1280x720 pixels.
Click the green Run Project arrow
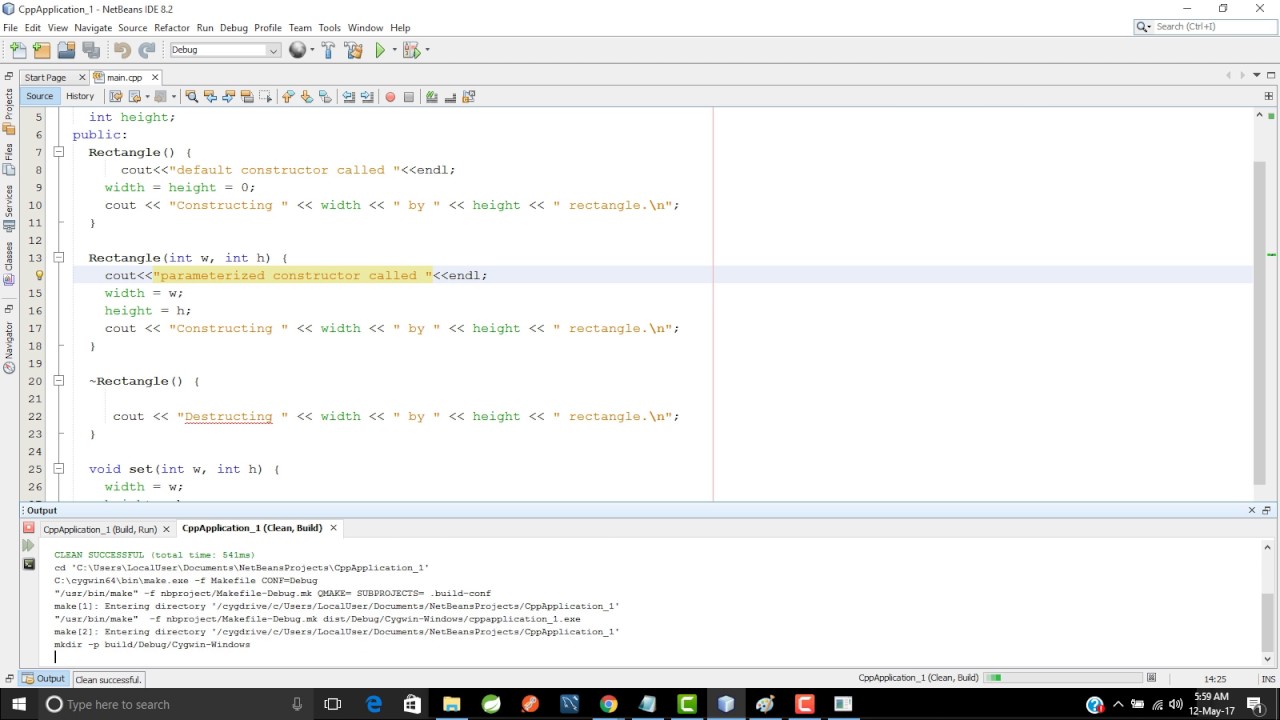[380, 50]
